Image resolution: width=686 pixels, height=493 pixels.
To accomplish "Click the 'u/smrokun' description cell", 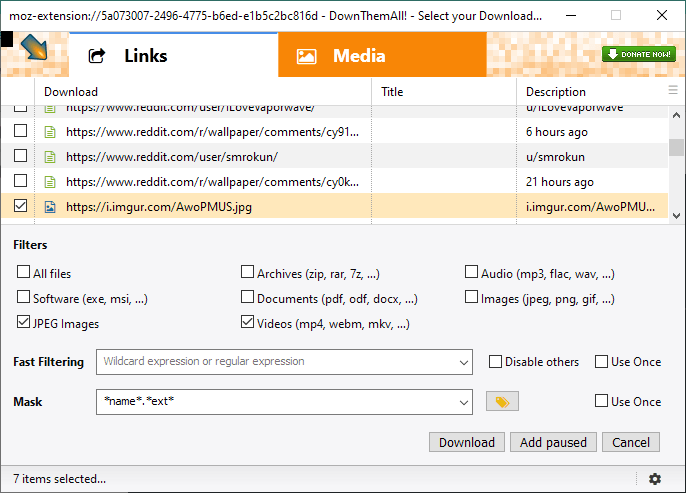I will tap(555, 157).
